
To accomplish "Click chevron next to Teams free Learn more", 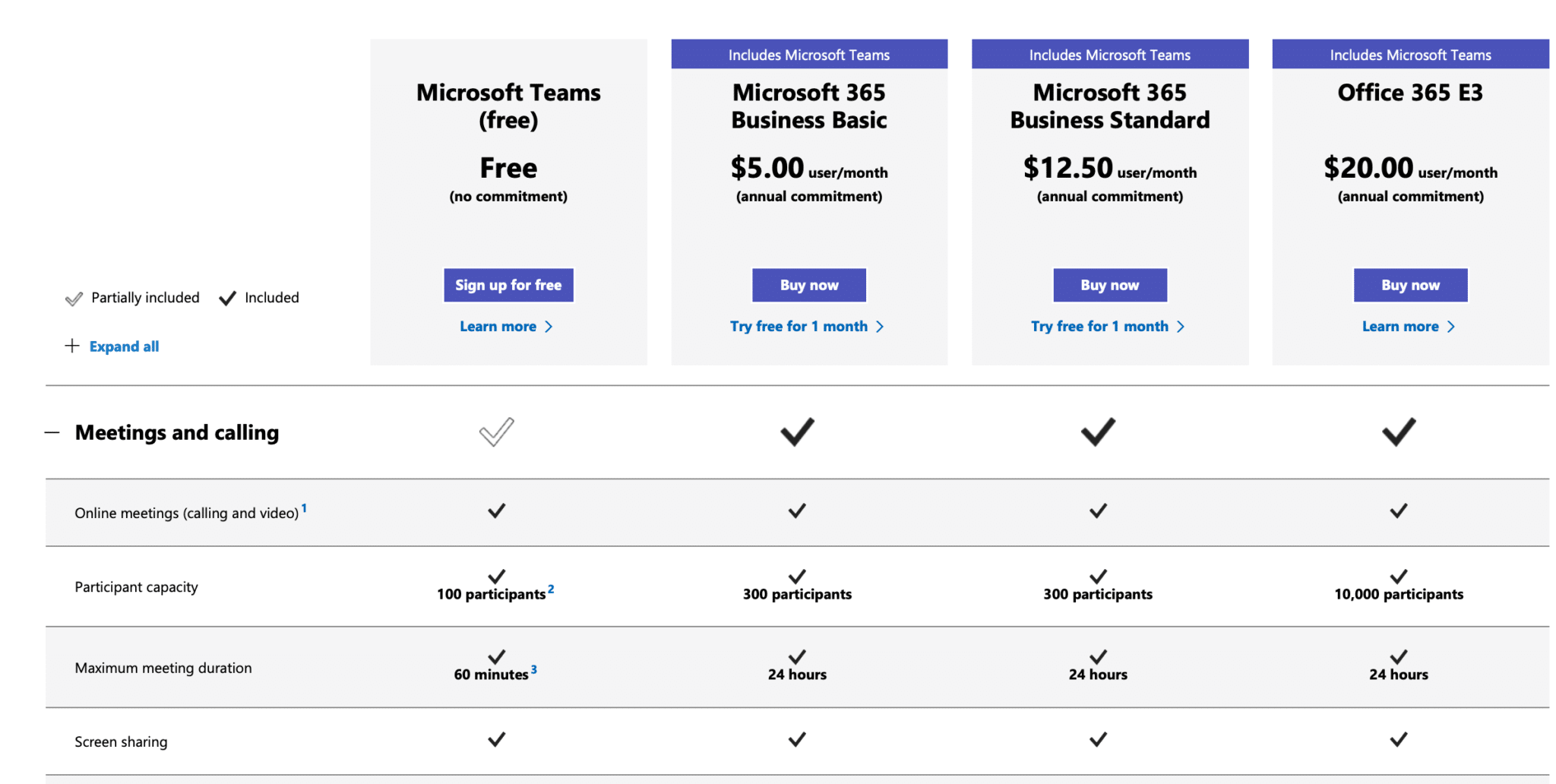I will point(549,327).
